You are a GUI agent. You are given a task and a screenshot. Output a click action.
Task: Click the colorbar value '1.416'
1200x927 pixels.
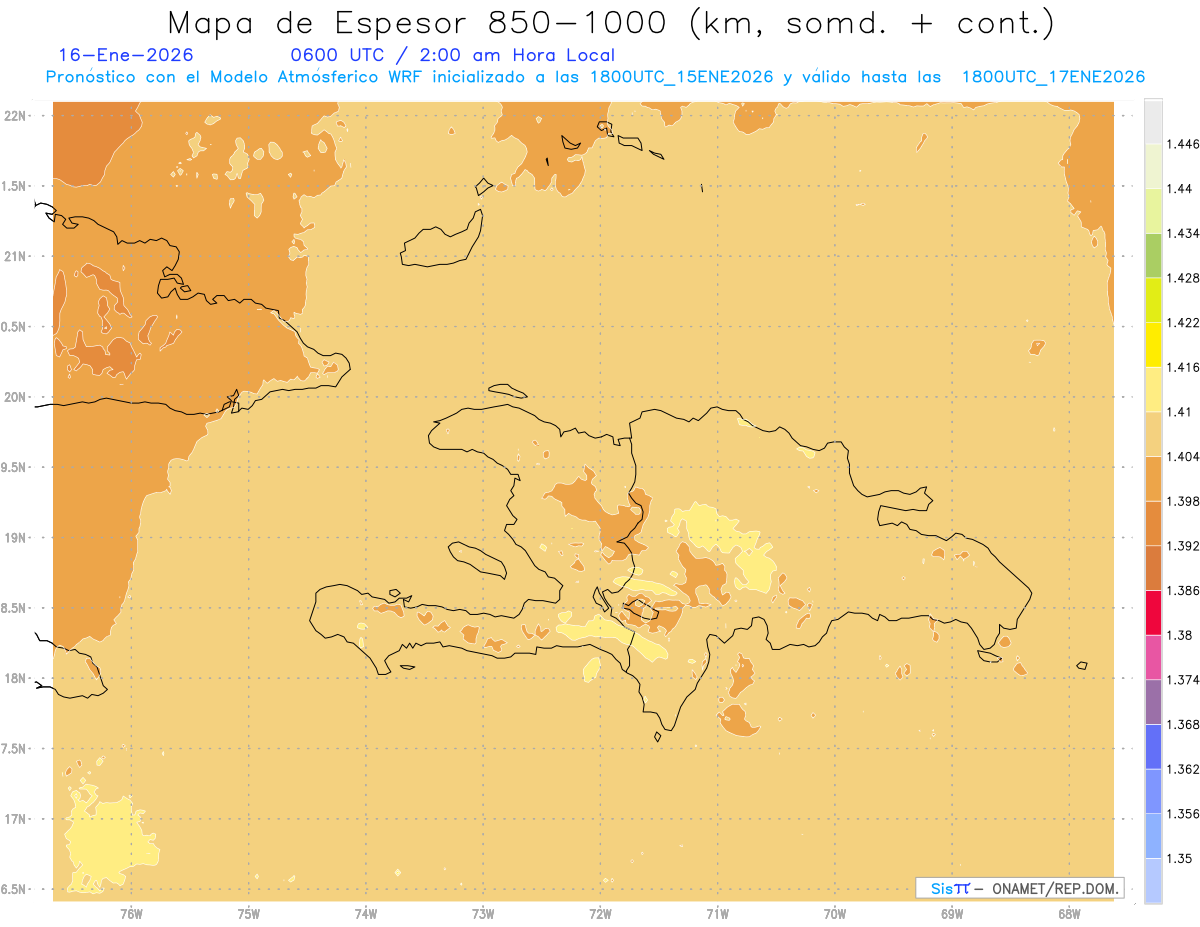coord(1183,367)
